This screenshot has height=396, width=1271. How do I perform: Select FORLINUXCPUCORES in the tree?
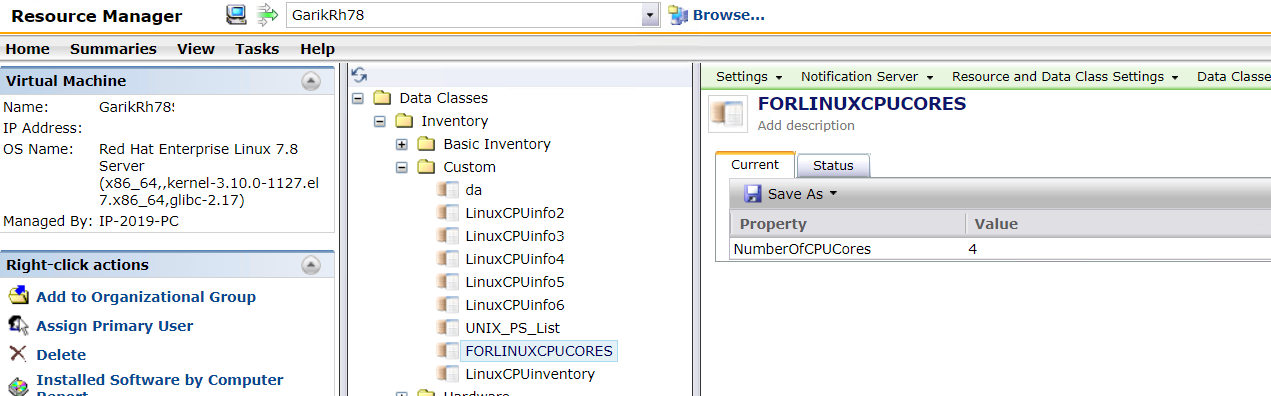point(539,351)
